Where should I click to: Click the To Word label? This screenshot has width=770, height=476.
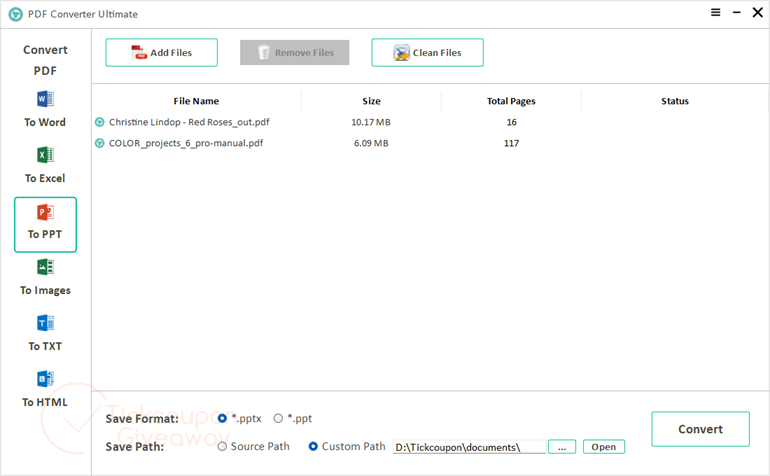click(45, 122)
